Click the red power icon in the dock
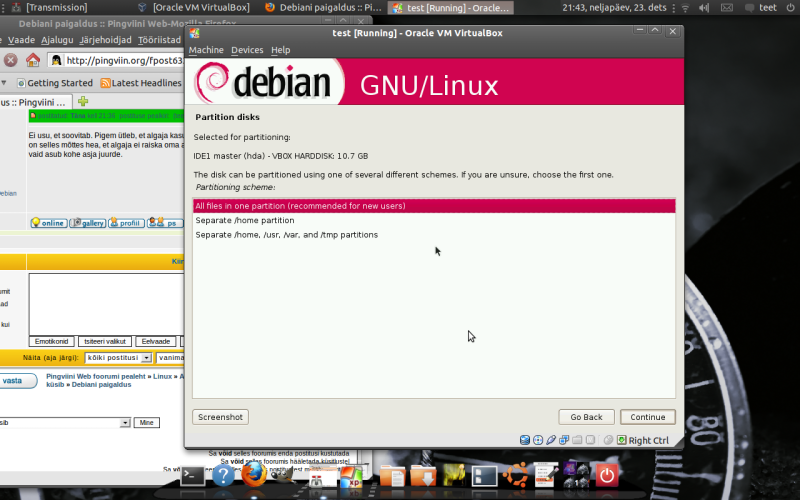The width and height of the screenshot is (800, 500). coord(606,475)
